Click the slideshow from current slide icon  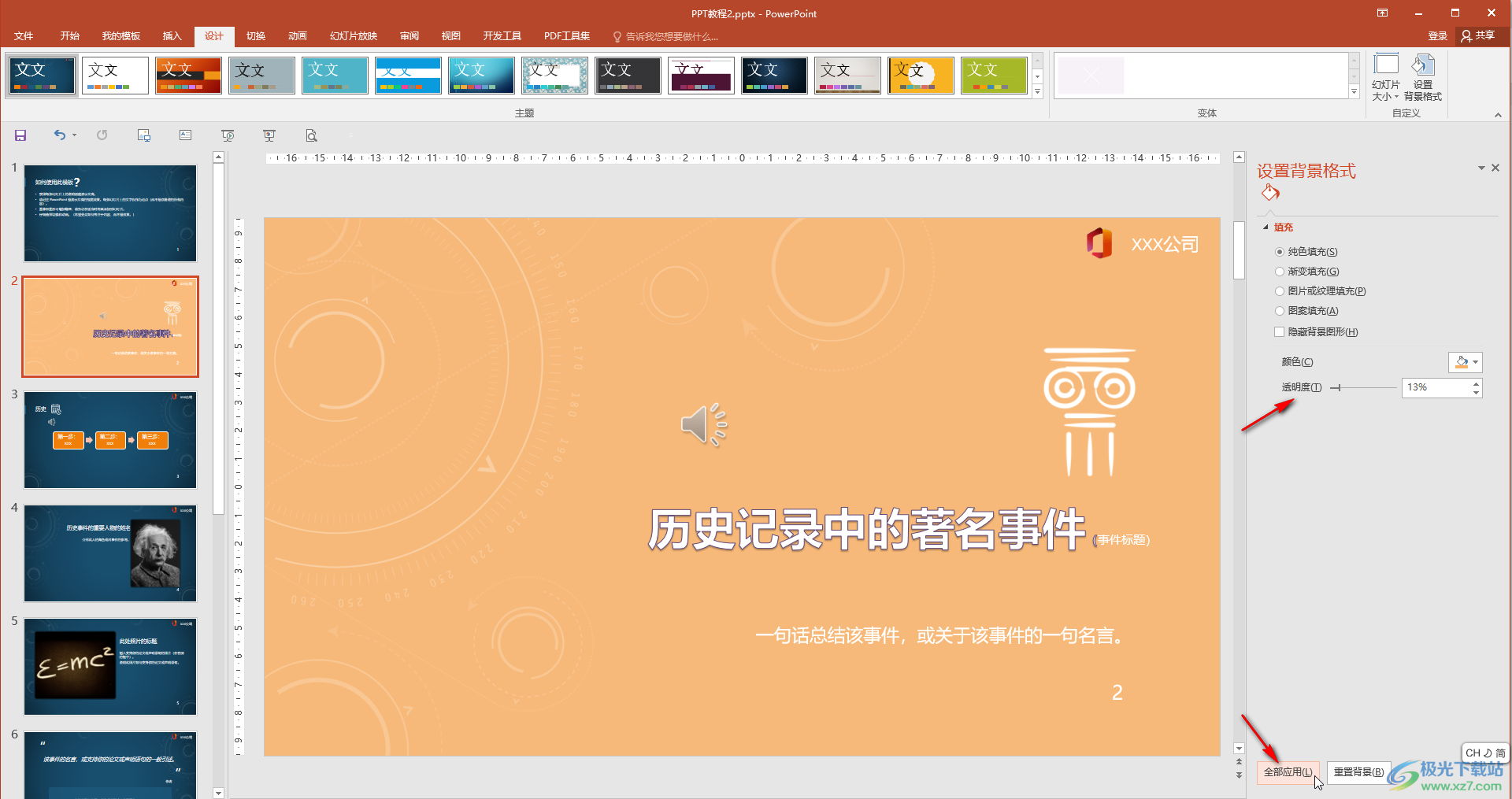pos(269,135)
